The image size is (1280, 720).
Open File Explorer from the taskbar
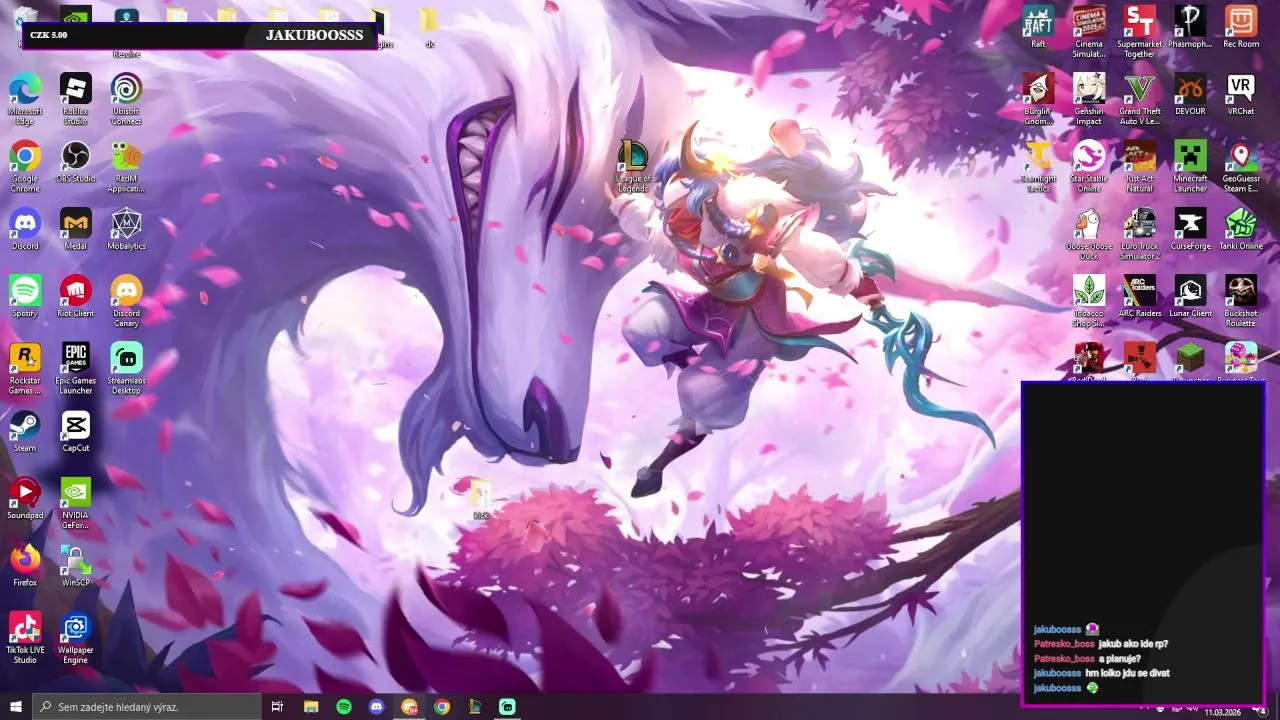click(311, 707)
